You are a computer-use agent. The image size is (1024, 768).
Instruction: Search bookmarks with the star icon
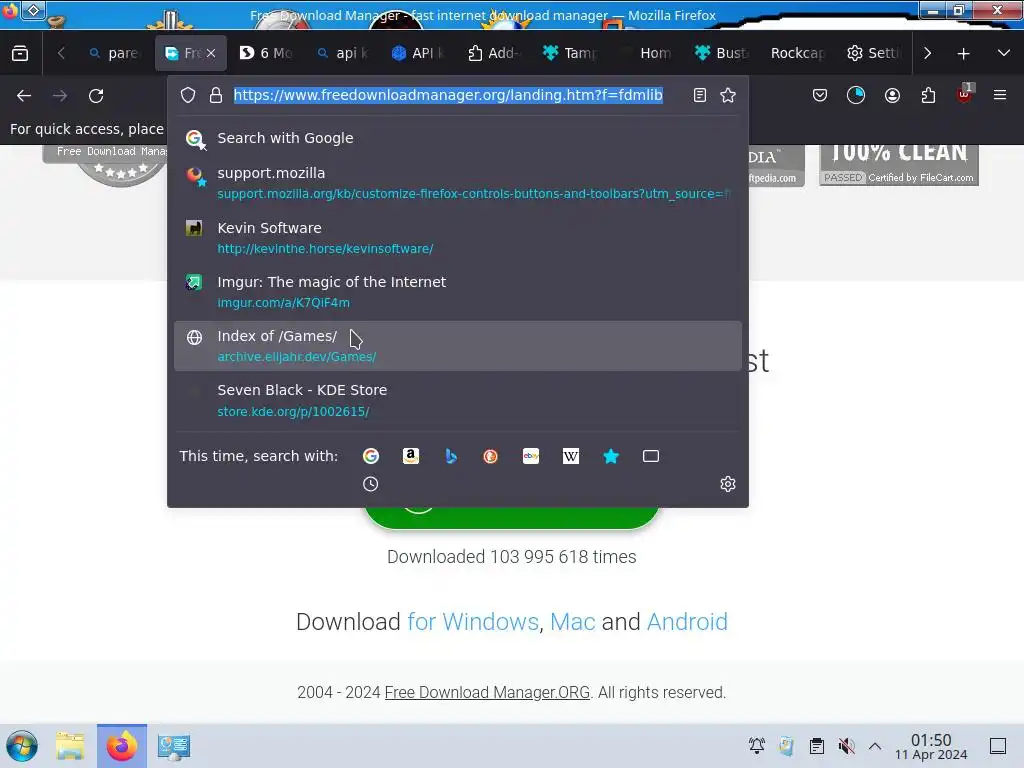coord(611,456)
